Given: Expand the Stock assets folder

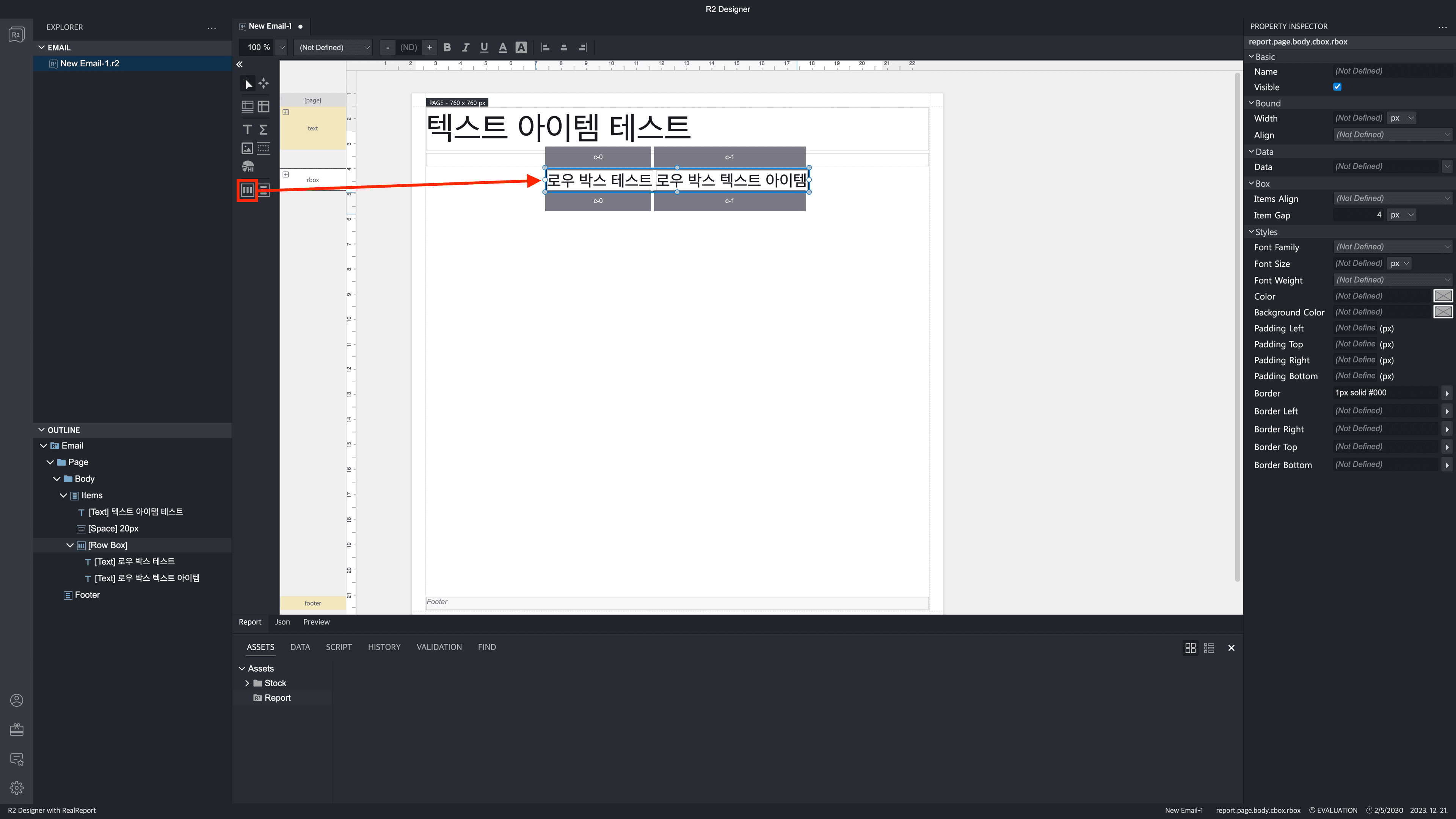Looking at the screenshot, I should pos(247,683).
